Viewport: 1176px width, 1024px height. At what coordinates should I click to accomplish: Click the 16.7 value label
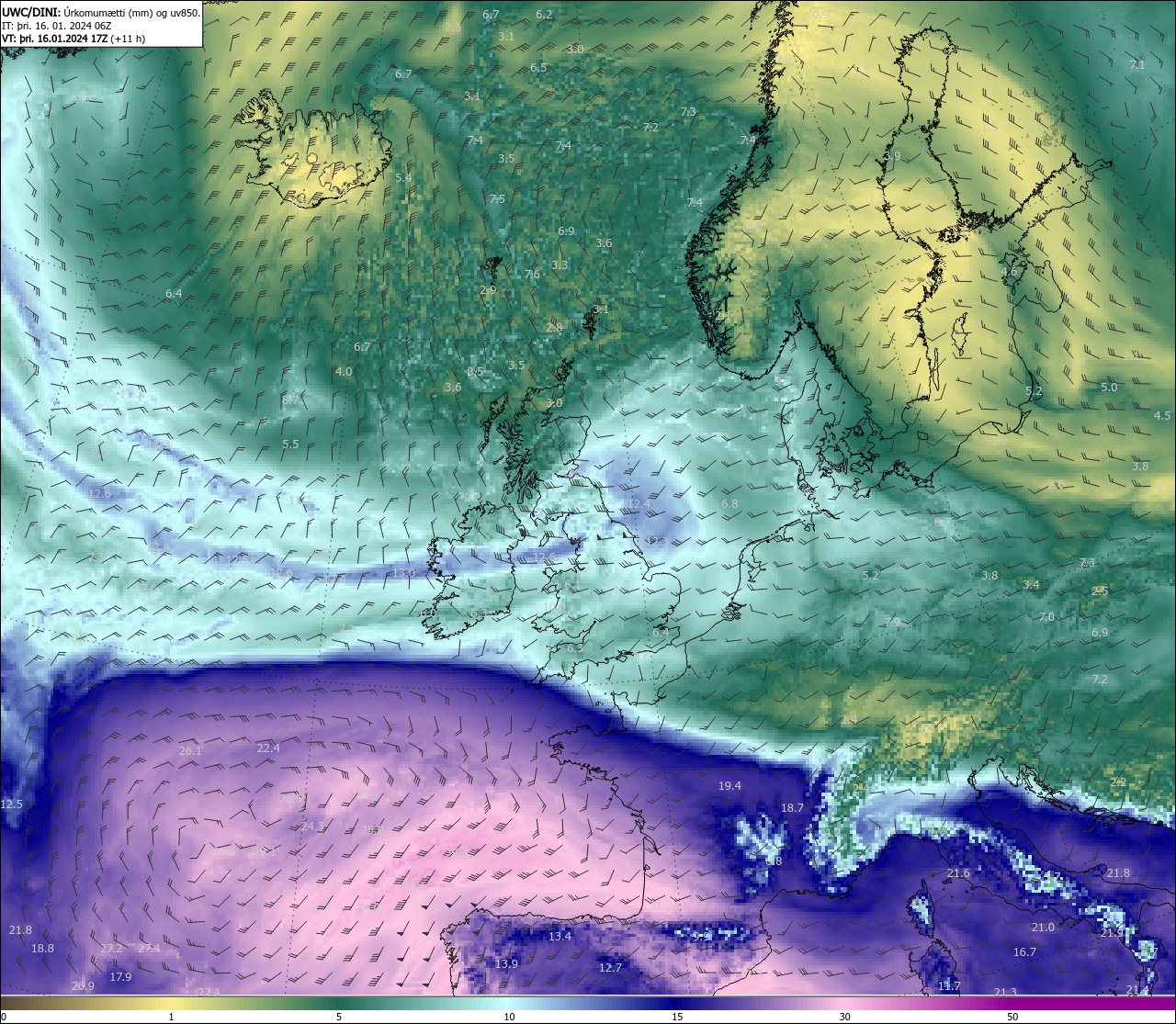(x=1024, y=951)
